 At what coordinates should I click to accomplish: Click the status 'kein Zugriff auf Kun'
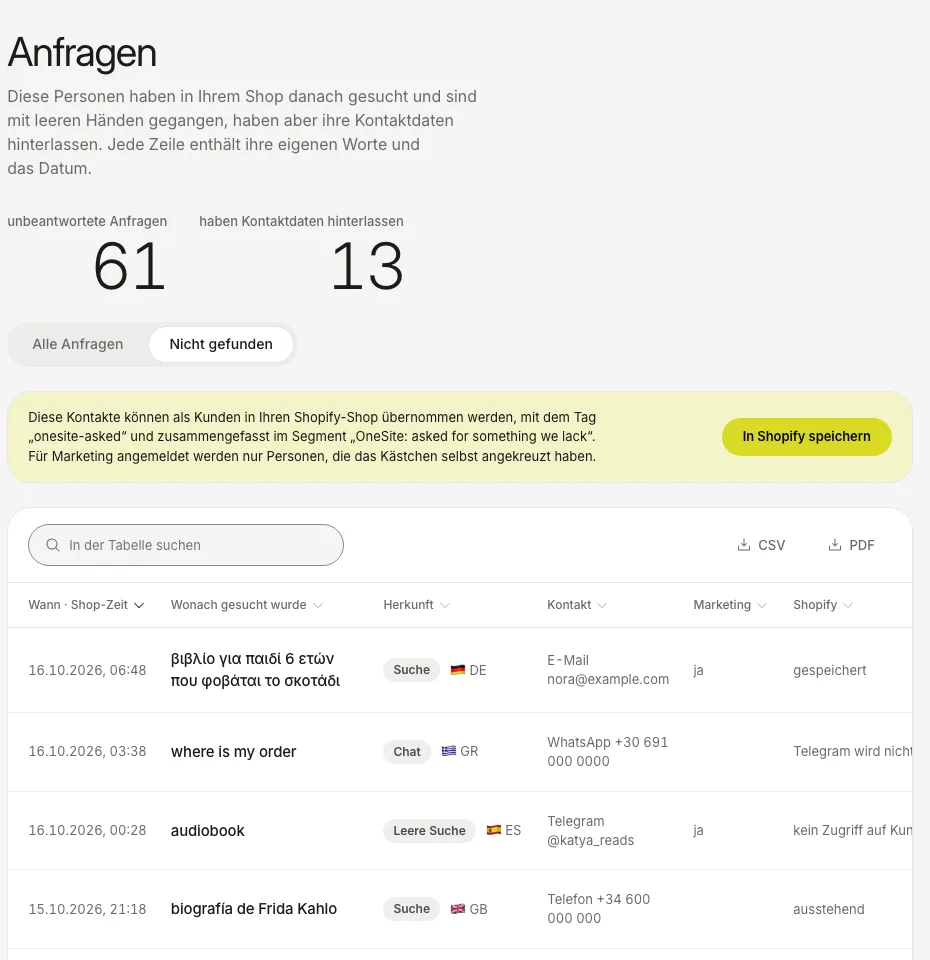tap(852, 830)
